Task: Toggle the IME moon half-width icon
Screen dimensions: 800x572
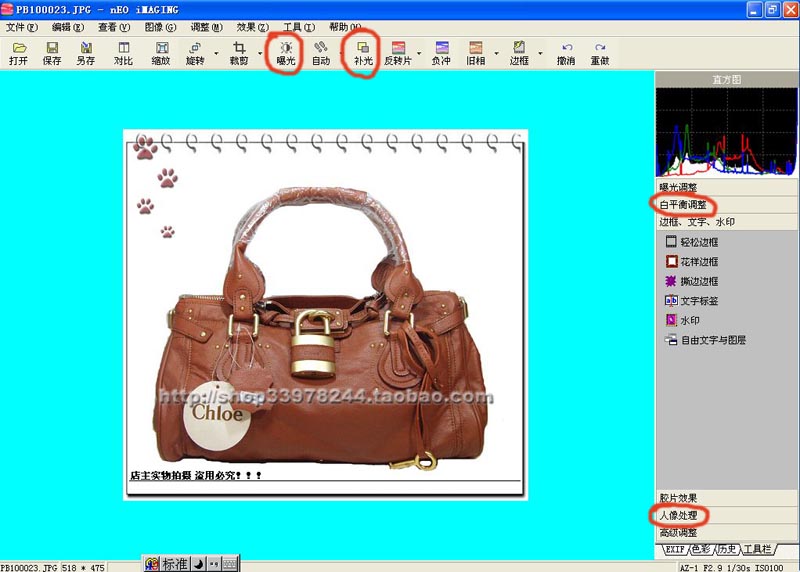Action: coord(198,564)
